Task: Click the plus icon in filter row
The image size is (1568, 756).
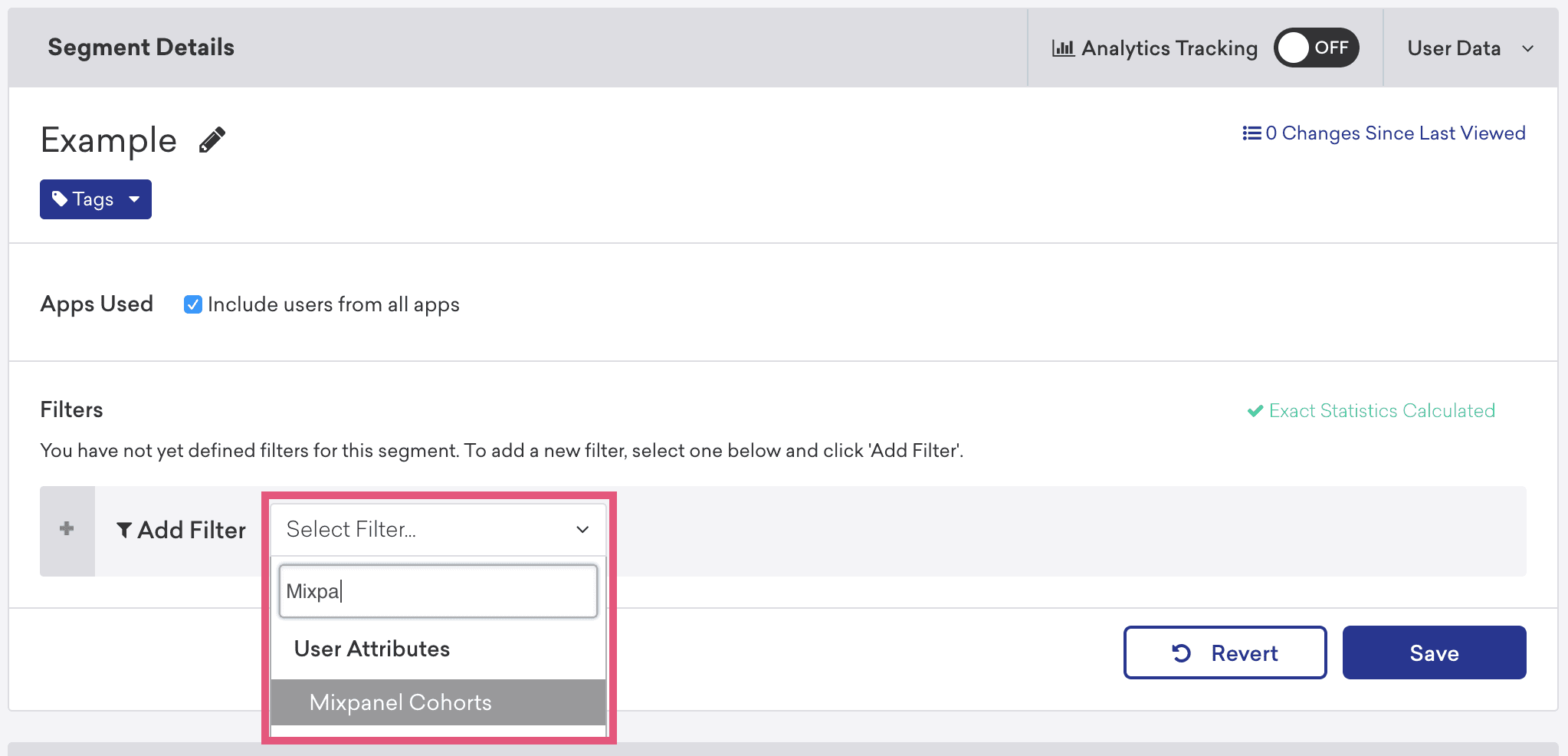Action: (x=67, y=529)
